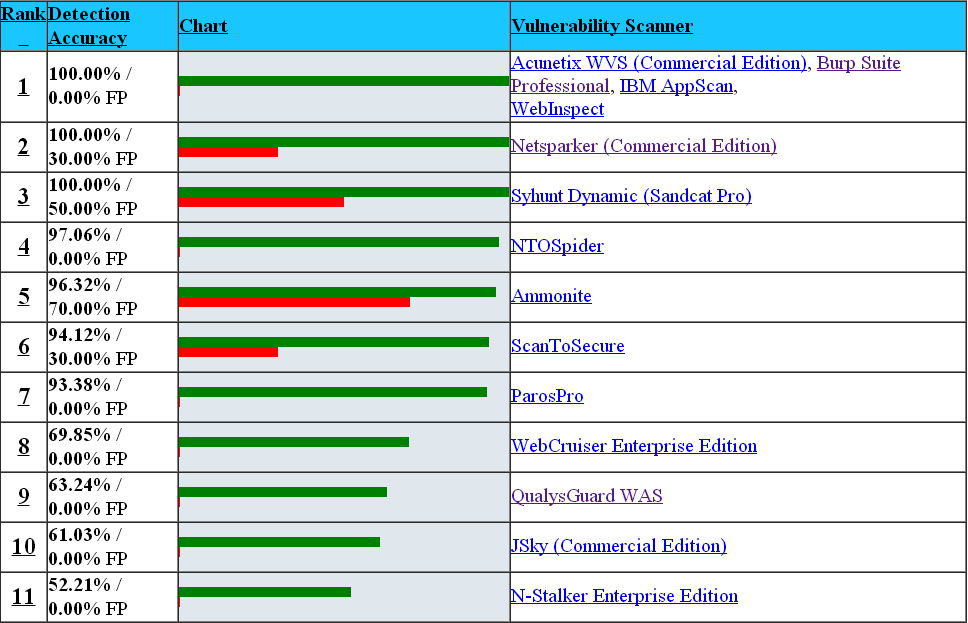Click Ammonite's red false-positive bar
Screen dimensions: 968x623
click(x=294, y=302)
